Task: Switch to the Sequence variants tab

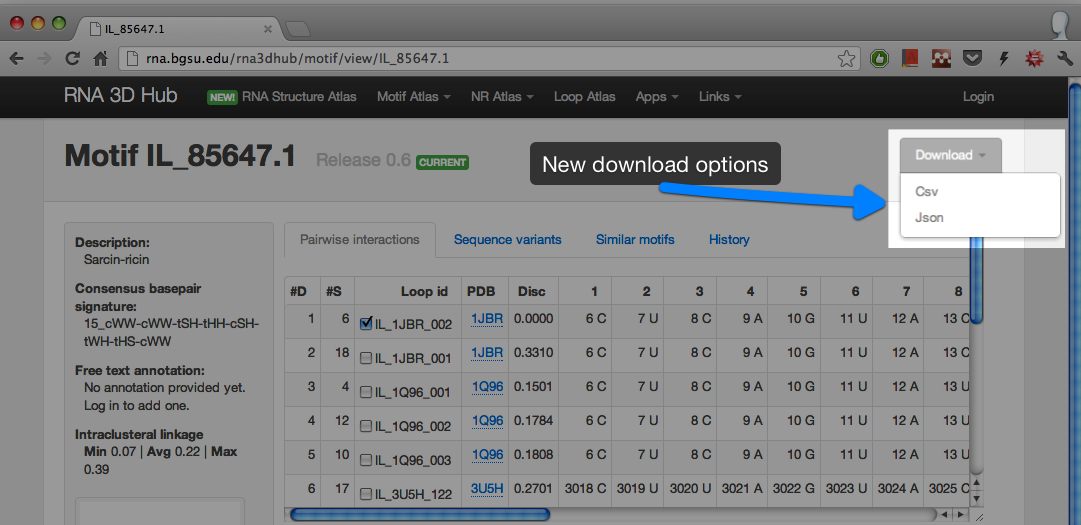Action: (507, 240)
